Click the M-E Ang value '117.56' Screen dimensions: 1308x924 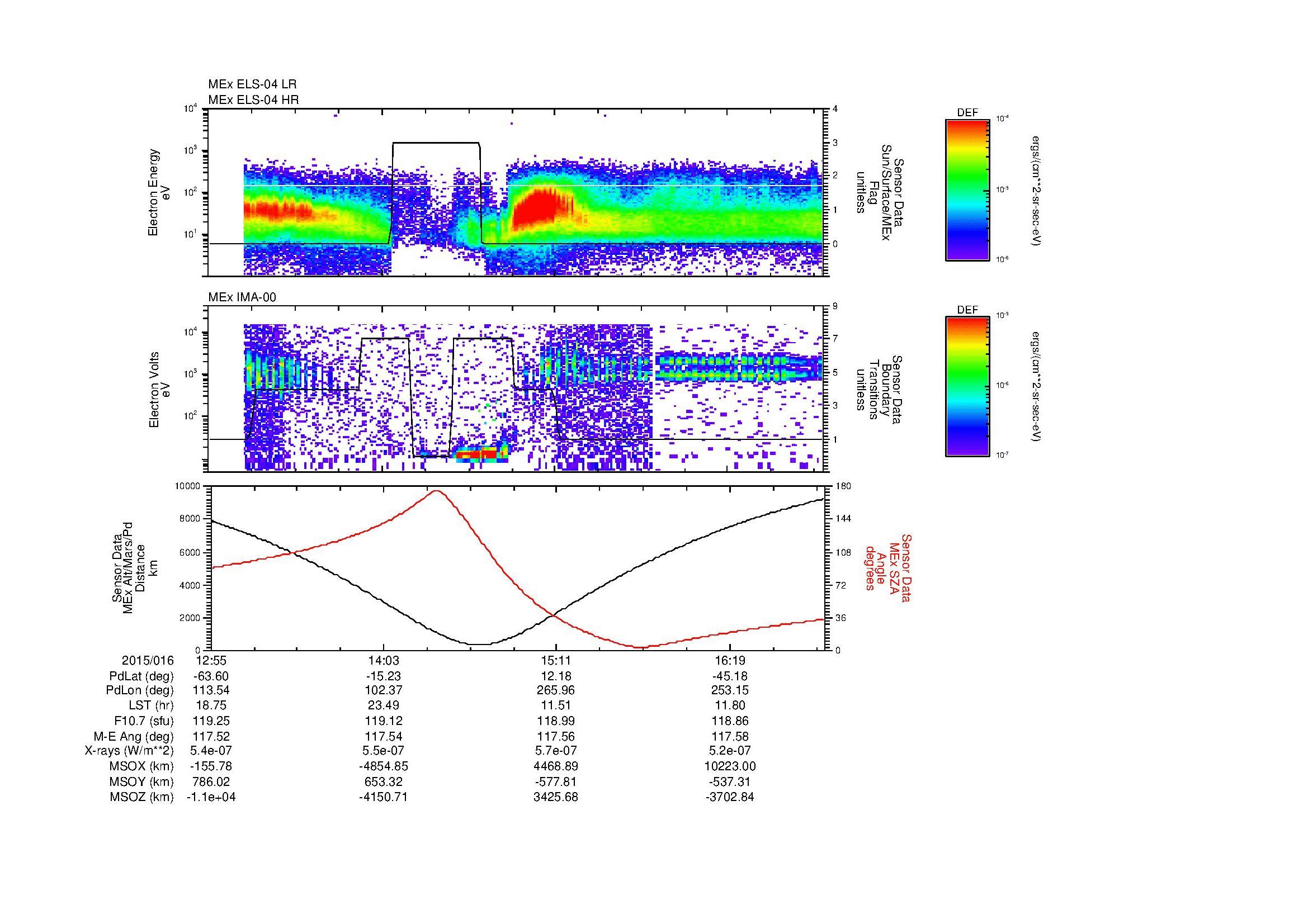pyautogui.click(x=556, y=737)
